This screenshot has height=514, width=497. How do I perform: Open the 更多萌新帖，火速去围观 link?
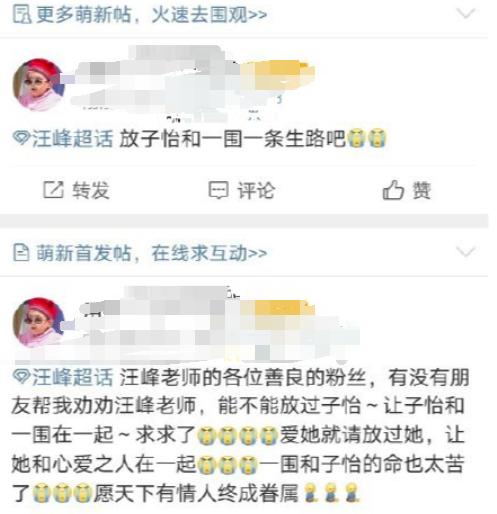point(152,15)
